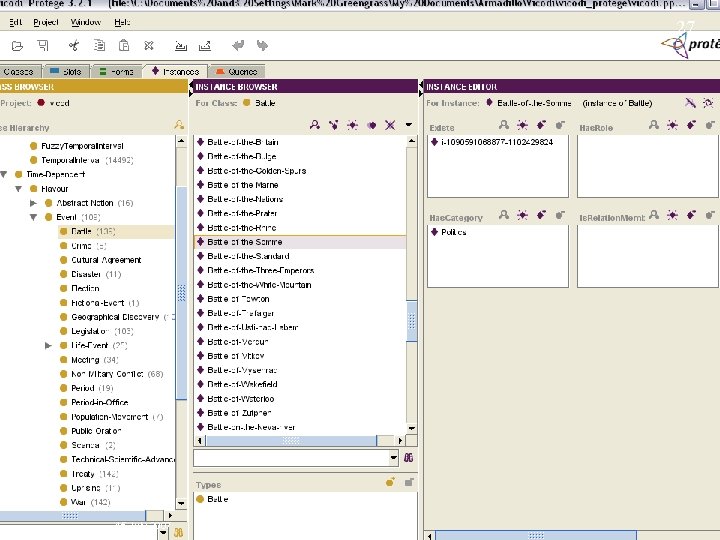Click add instance icon of Exists slot
Viewport: 720px width, 540px height.
tap(541, 125)
